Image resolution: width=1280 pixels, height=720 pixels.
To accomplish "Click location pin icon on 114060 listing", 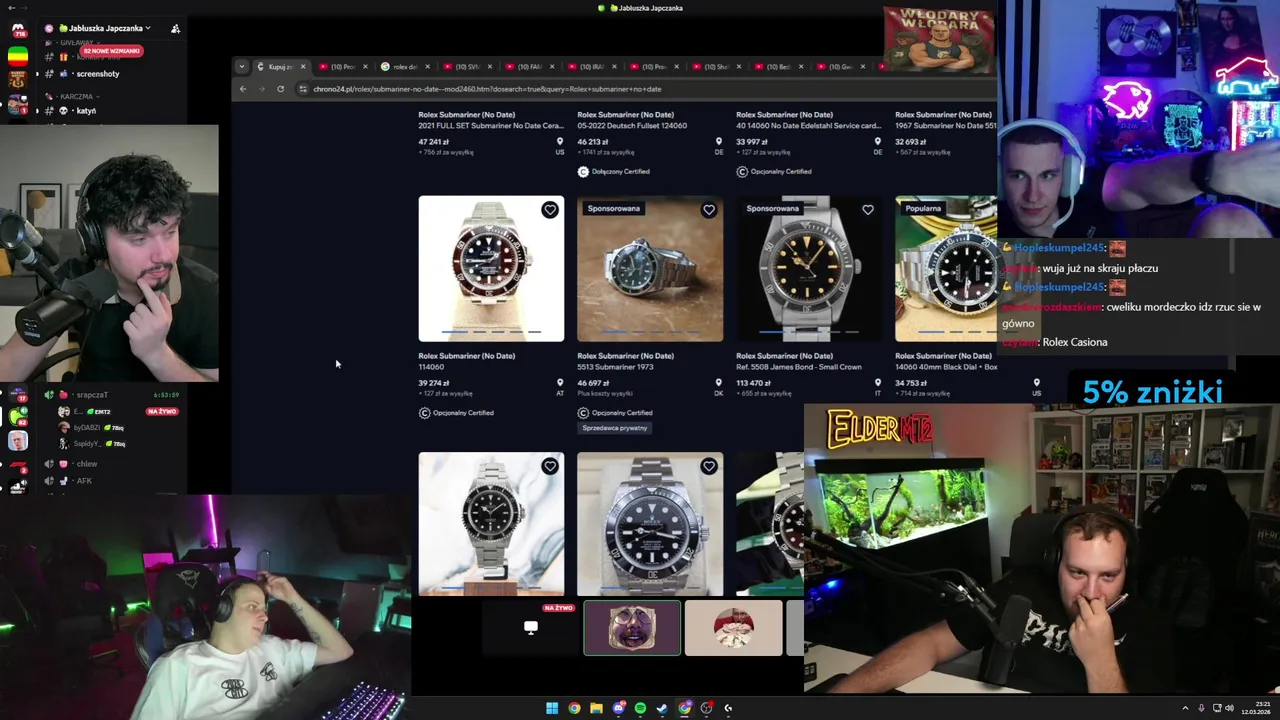I will pyautogui.click(x=560, y=383).
